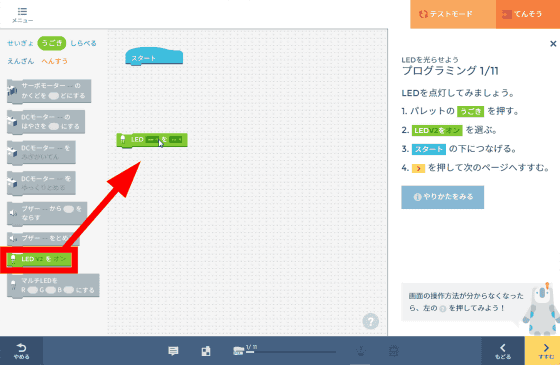Switch to the えんざん palette tab

[20, 61]
